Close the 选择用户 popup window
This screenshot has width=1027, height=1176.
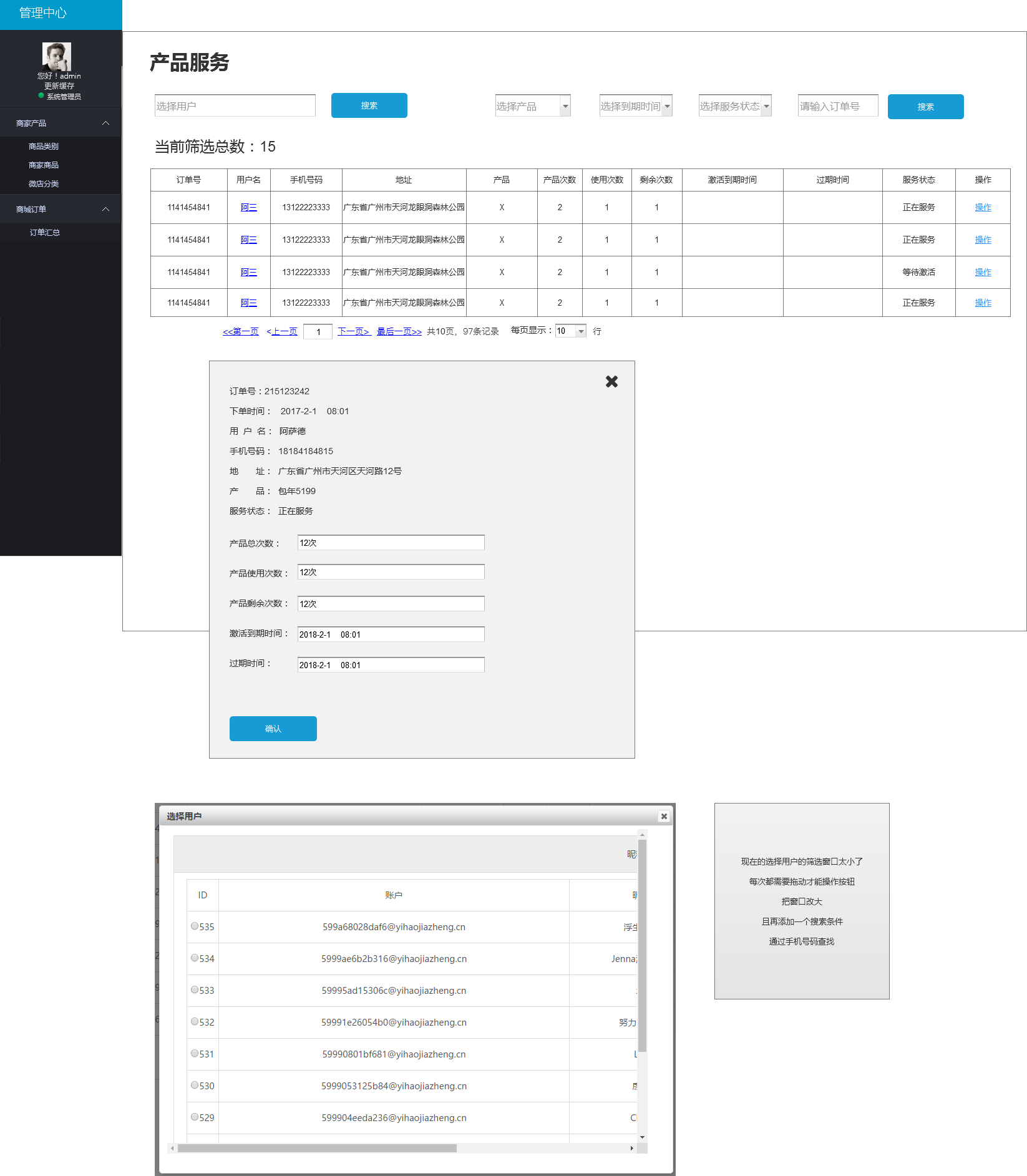tap(664, 816)
